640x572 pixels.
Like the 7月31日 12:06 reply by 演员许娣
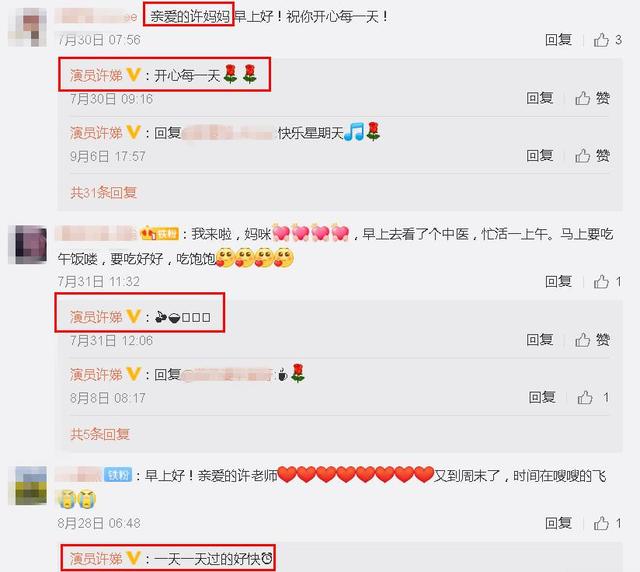click(x=583, y=339)
